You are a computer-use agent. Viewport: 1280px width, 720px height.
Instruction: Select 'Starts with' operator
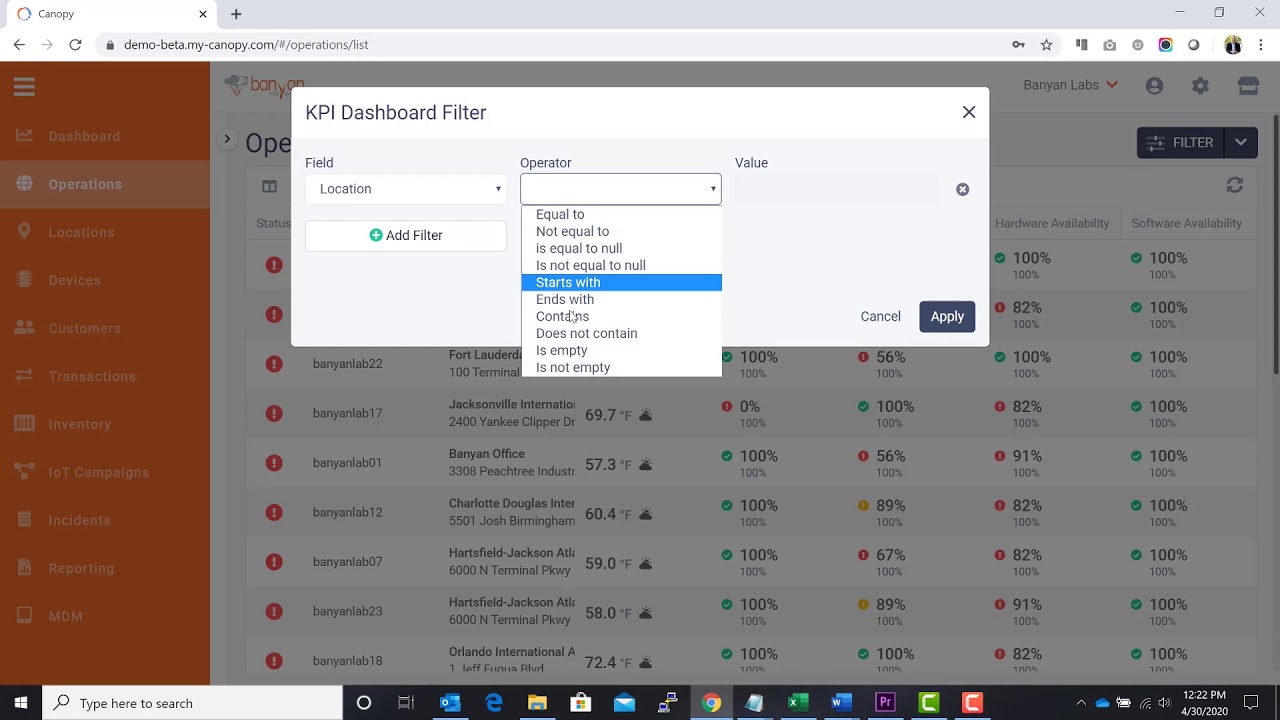click(621, 282)
